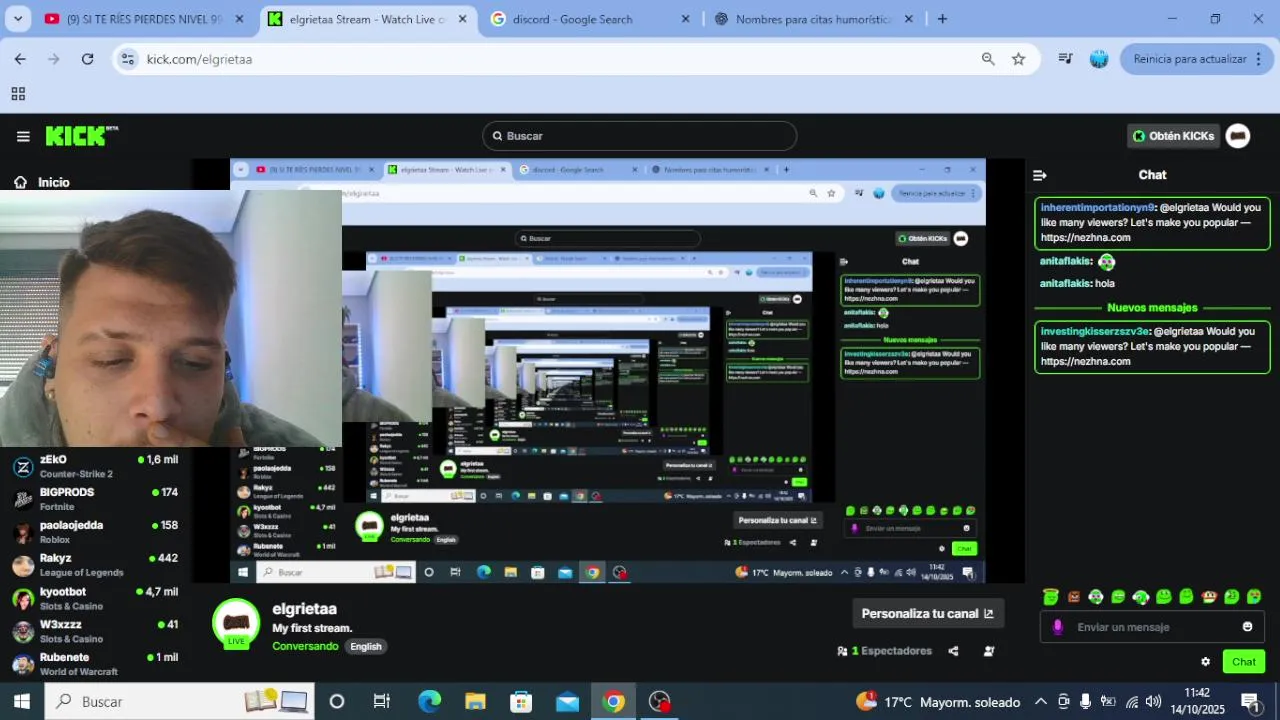
Task: View the 1 Espectadores viewer count
Action: (885, 651)
